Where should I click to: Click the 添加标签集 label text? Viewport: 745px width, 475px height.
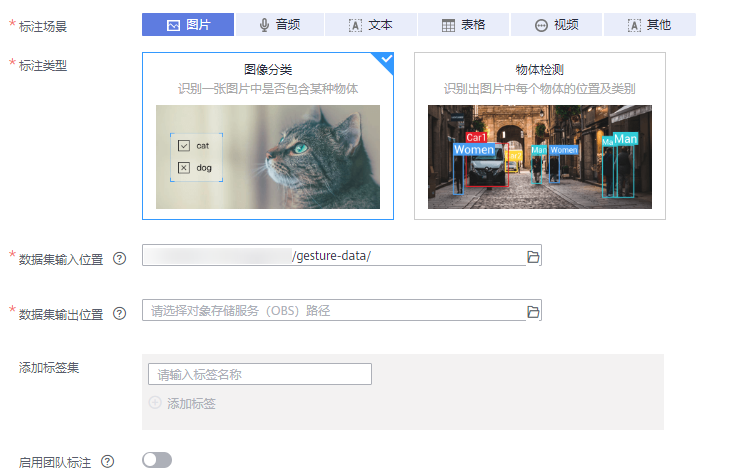click(x=49, y=368)
